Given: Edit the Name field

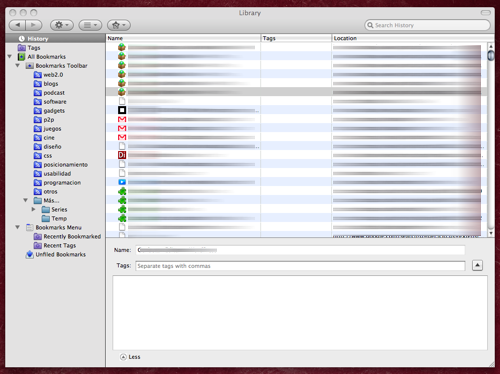Looking at the screenshot, I should click(300, 250).
